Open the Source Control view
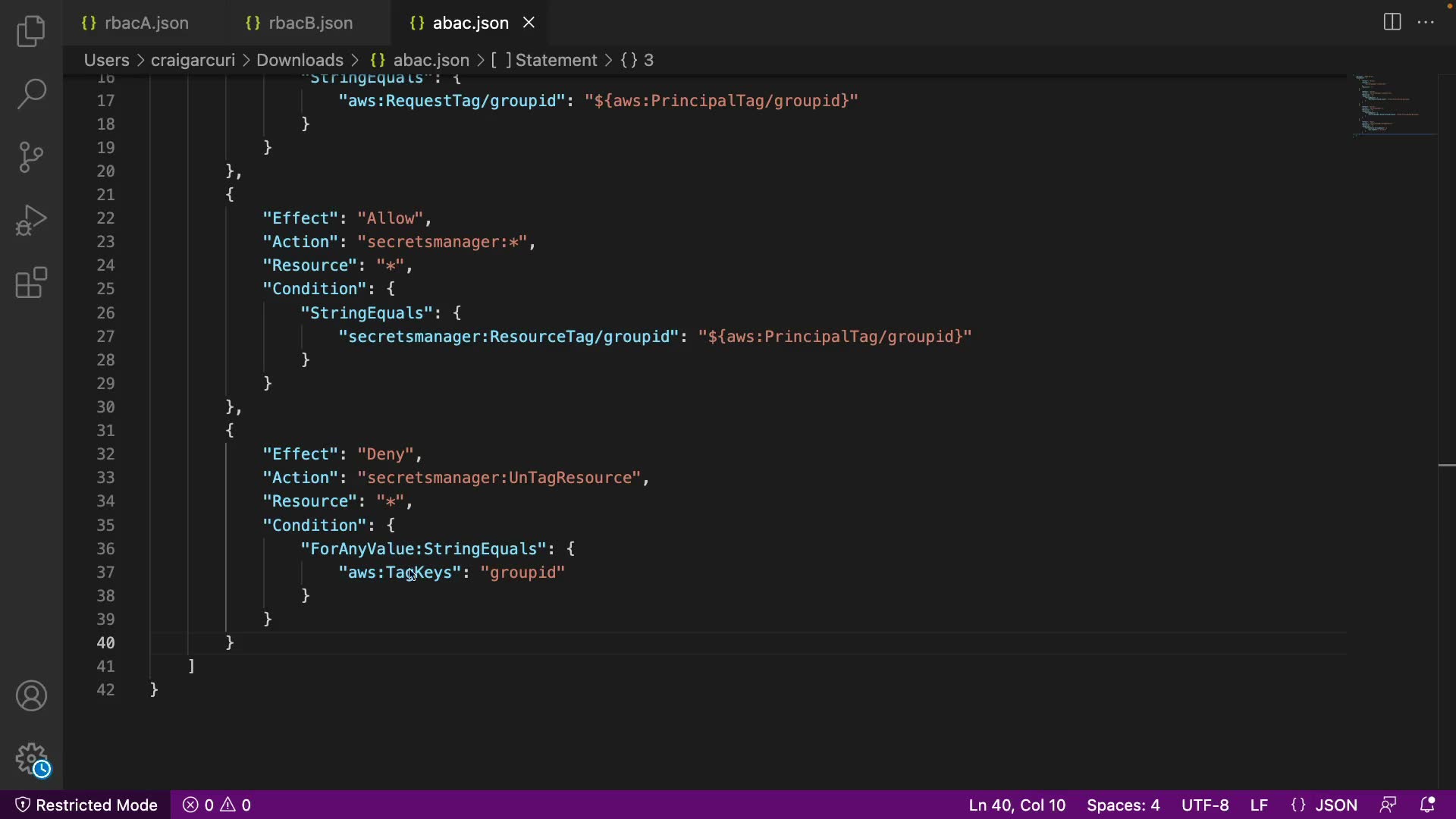1456x819 pixels. coord(31,157)
